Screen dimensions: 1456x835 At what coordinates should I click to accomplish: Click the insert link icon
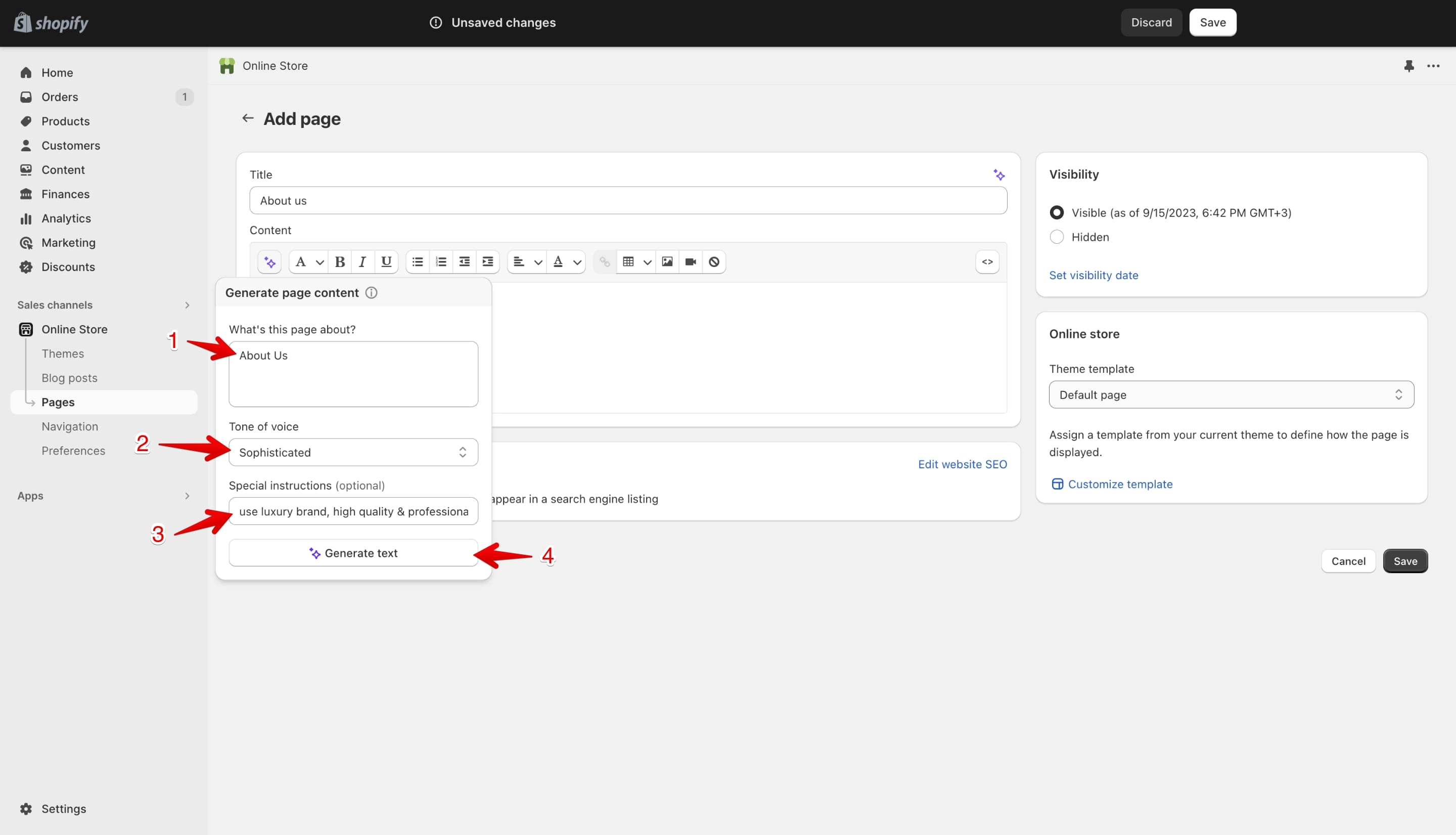[x=605, y=262]
